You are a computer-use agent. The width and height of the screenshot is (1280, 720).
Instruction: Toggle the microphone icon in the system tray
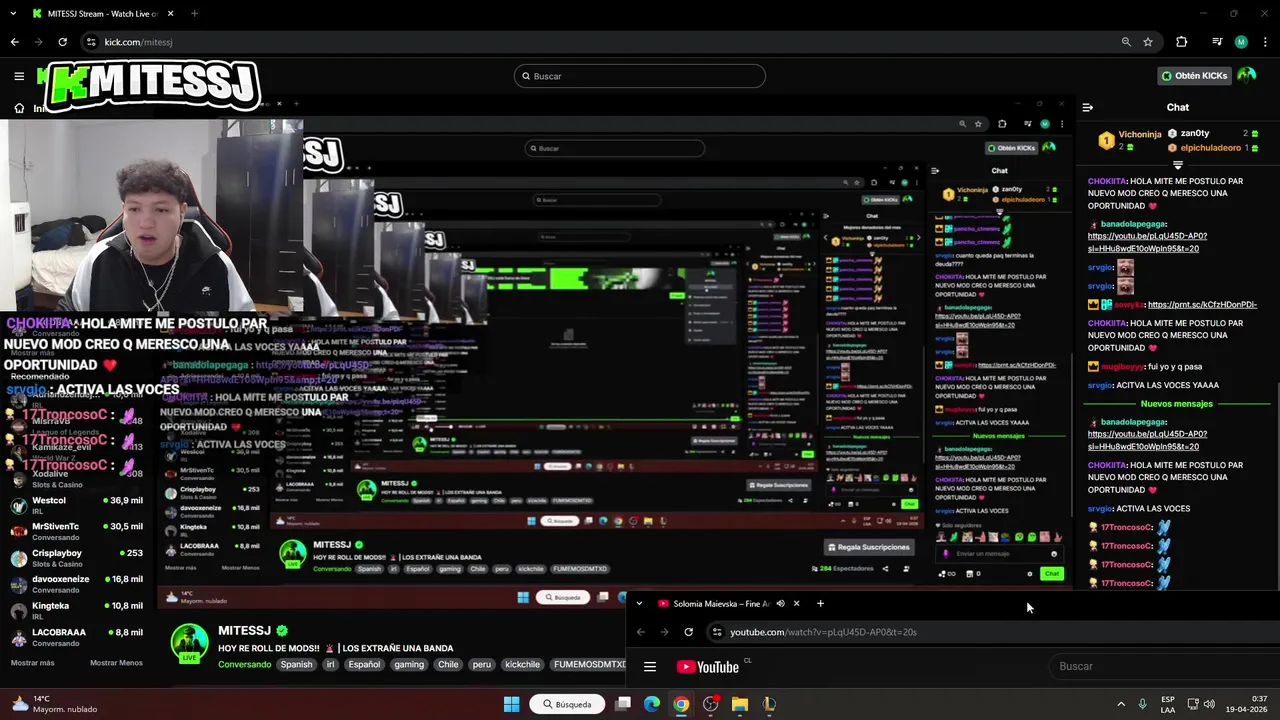pos(1142,704)
